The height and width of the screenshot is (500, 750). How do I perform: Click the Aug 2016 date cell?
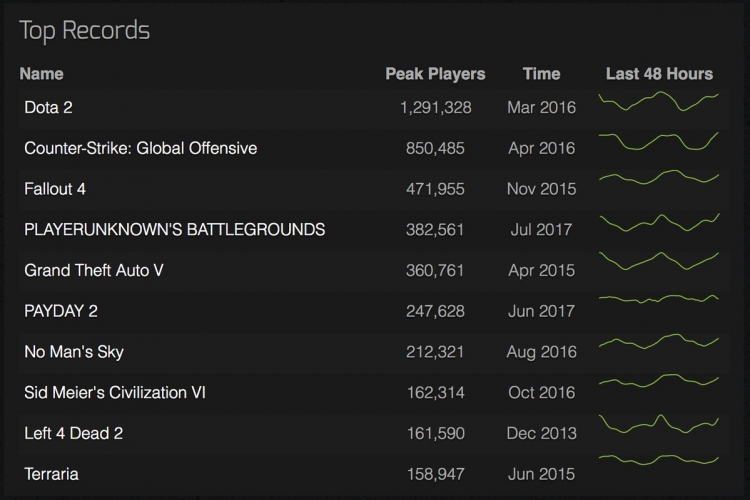tap(541, 352)
